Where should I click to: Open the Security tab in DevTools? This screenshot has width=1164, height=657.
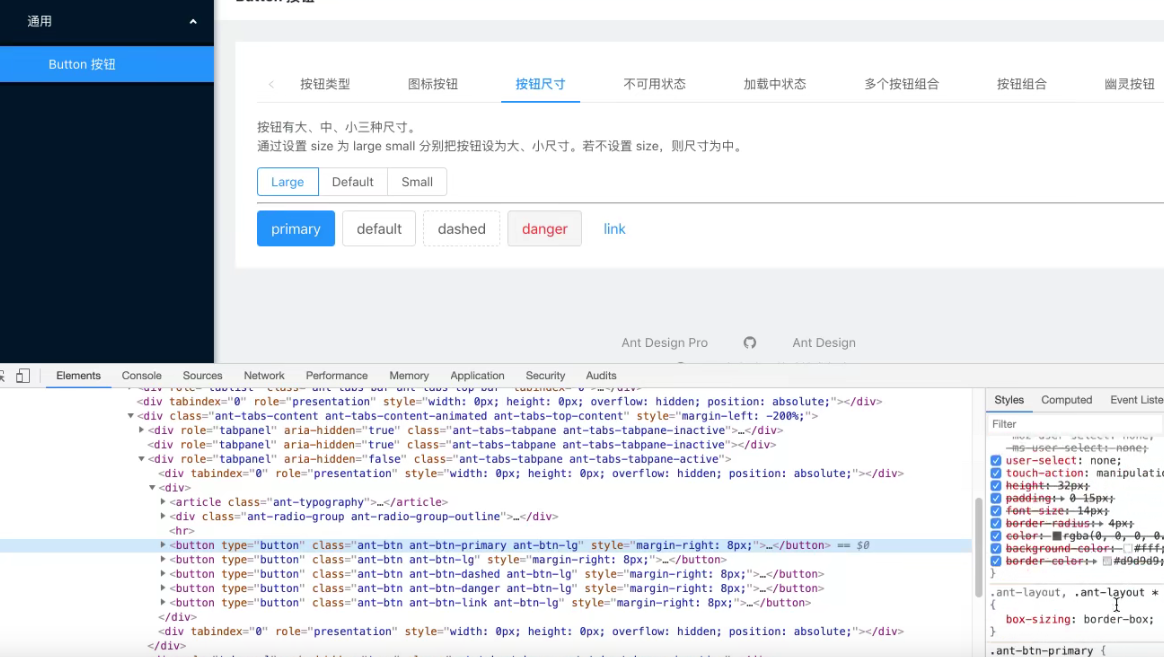click(x=546, y=376)
